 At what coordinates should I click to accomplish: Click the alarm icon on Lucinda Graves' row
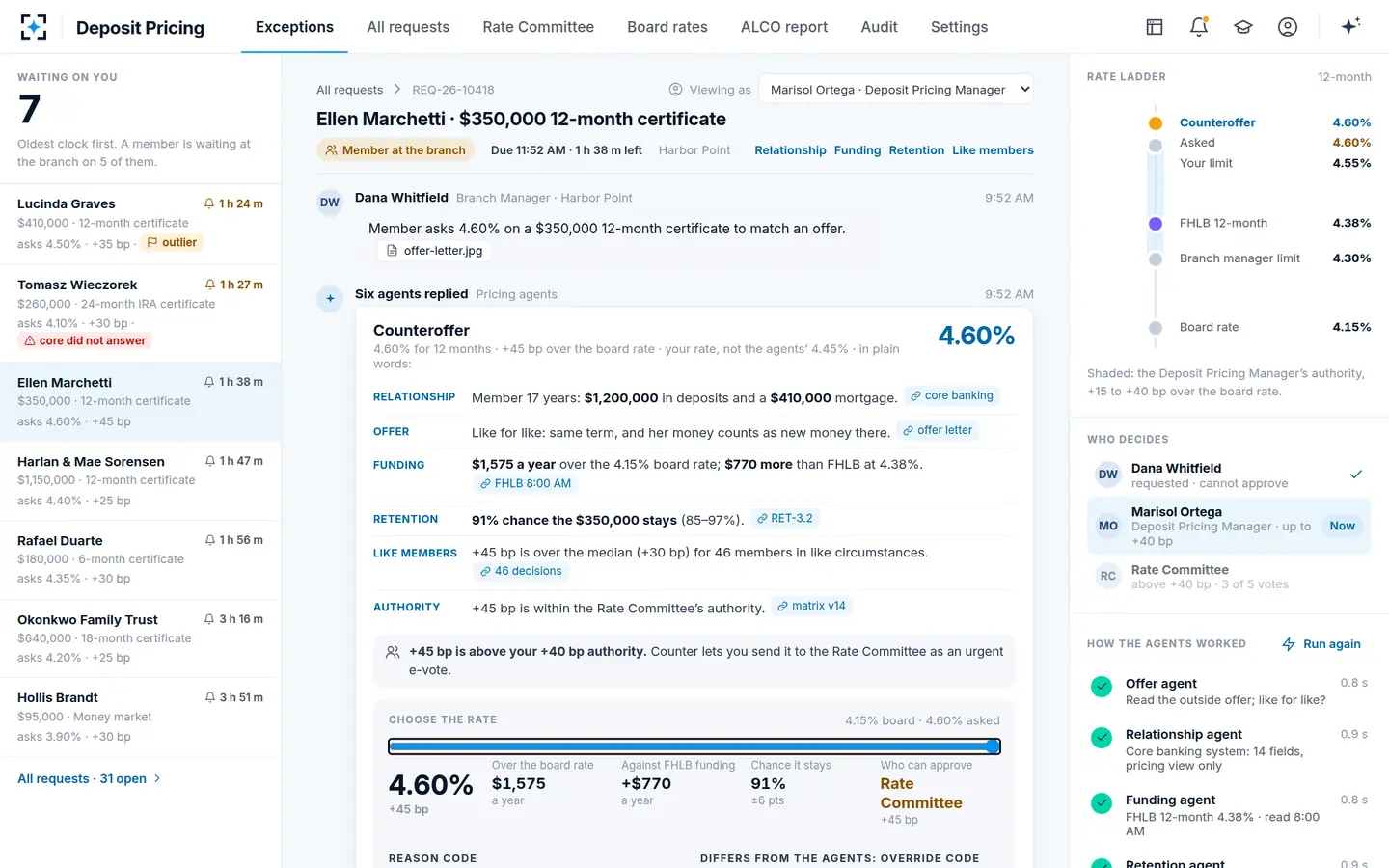point(209,203)
